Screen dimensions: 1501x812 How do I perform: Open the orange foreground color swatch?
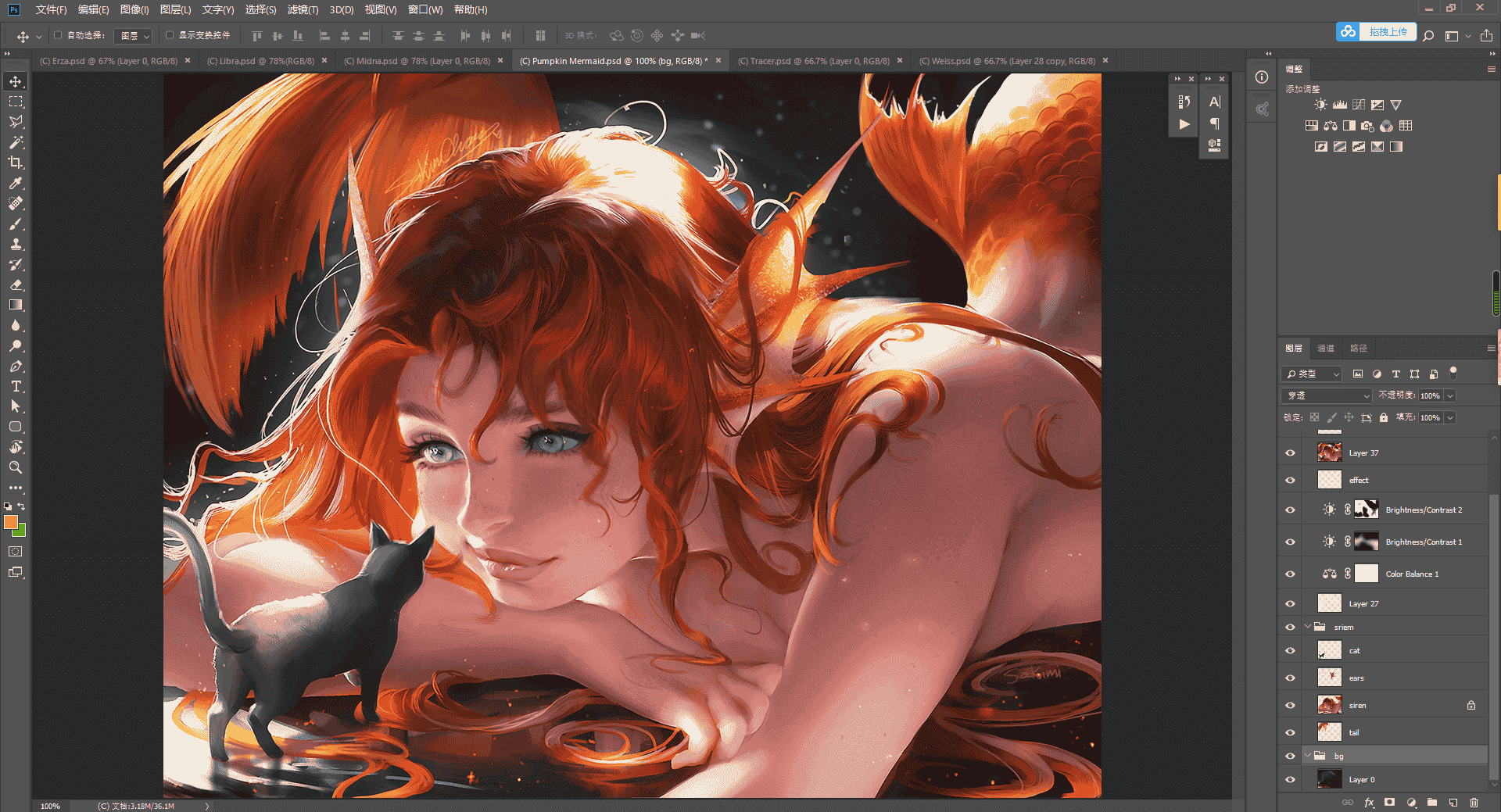[10, 522]
